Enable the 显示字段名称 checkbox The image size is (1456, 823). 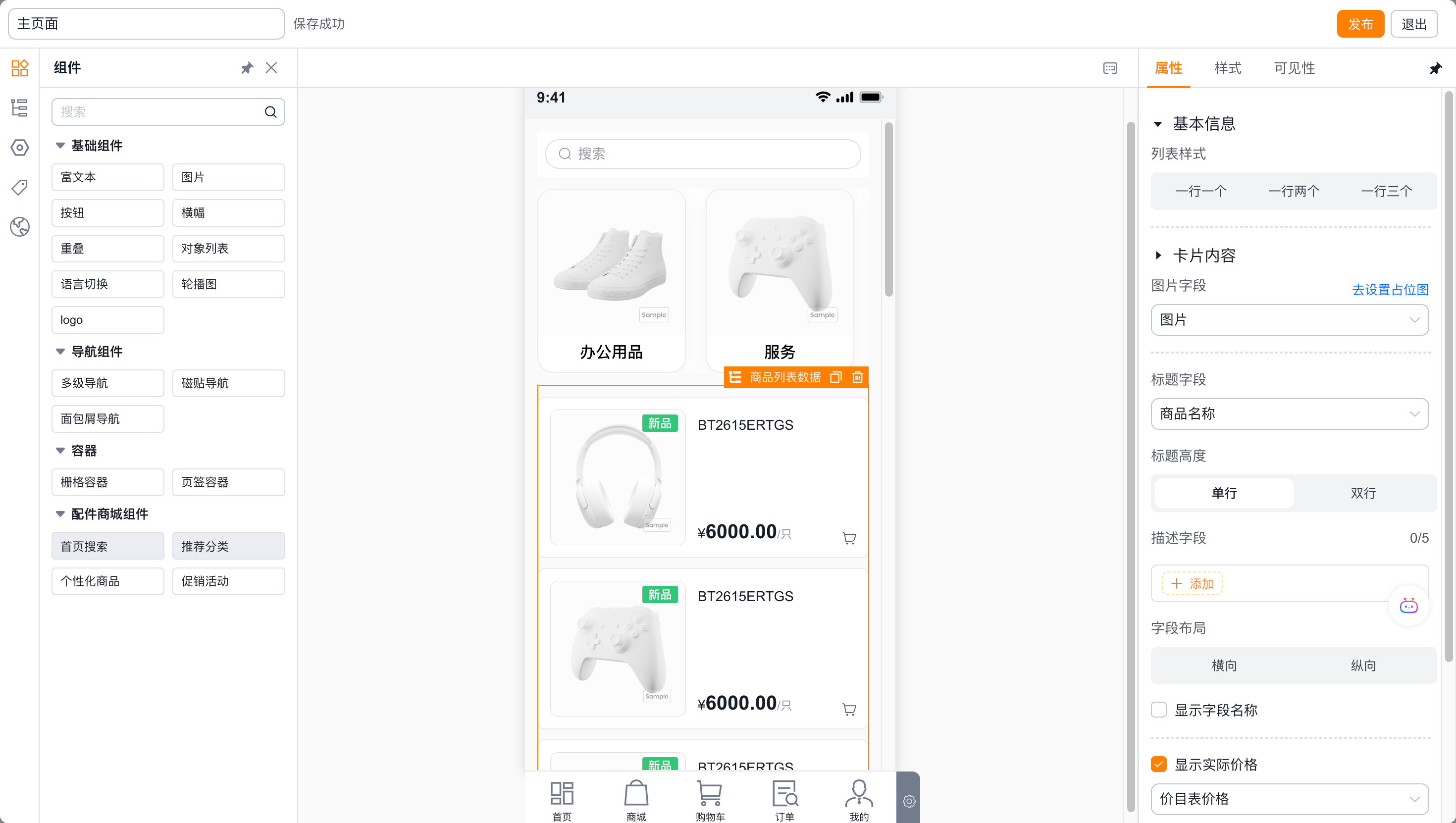(x=1159, y=710)
